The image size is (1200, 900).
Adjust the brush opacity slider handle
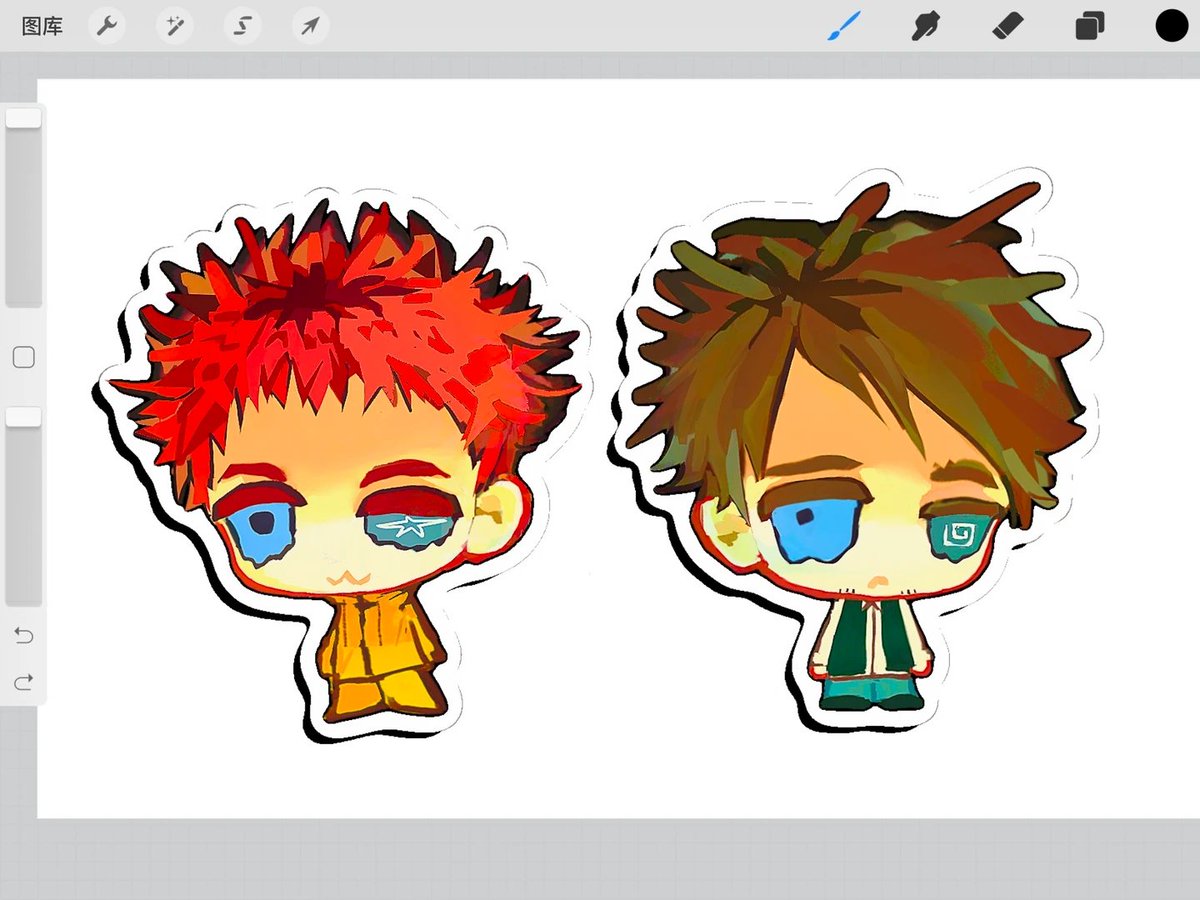pyautogui.click(x=23, y=417)
